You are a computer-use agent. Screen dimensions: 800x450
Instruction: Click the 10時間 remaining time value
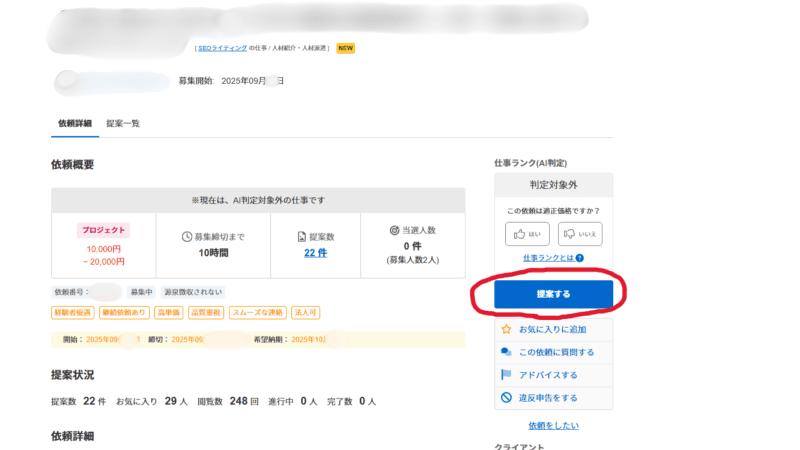[213, 253]
